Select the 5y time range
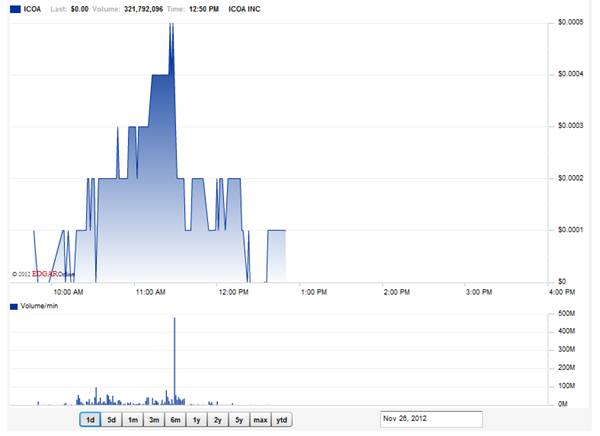Viewport: 600px width, 436px height. (239, 420)
